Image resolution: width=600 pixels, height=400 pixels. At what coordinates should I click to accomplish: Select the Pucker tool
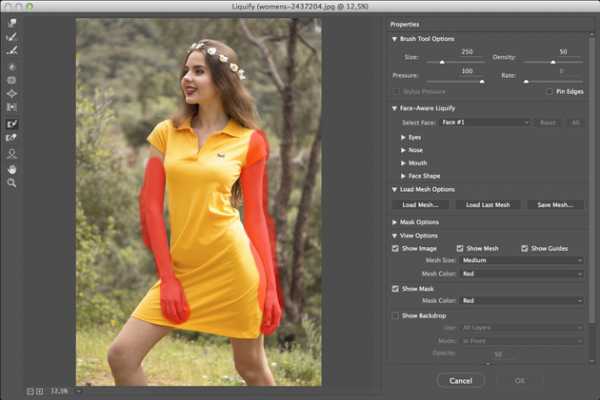pyautogui.click(x=12, y=79)
